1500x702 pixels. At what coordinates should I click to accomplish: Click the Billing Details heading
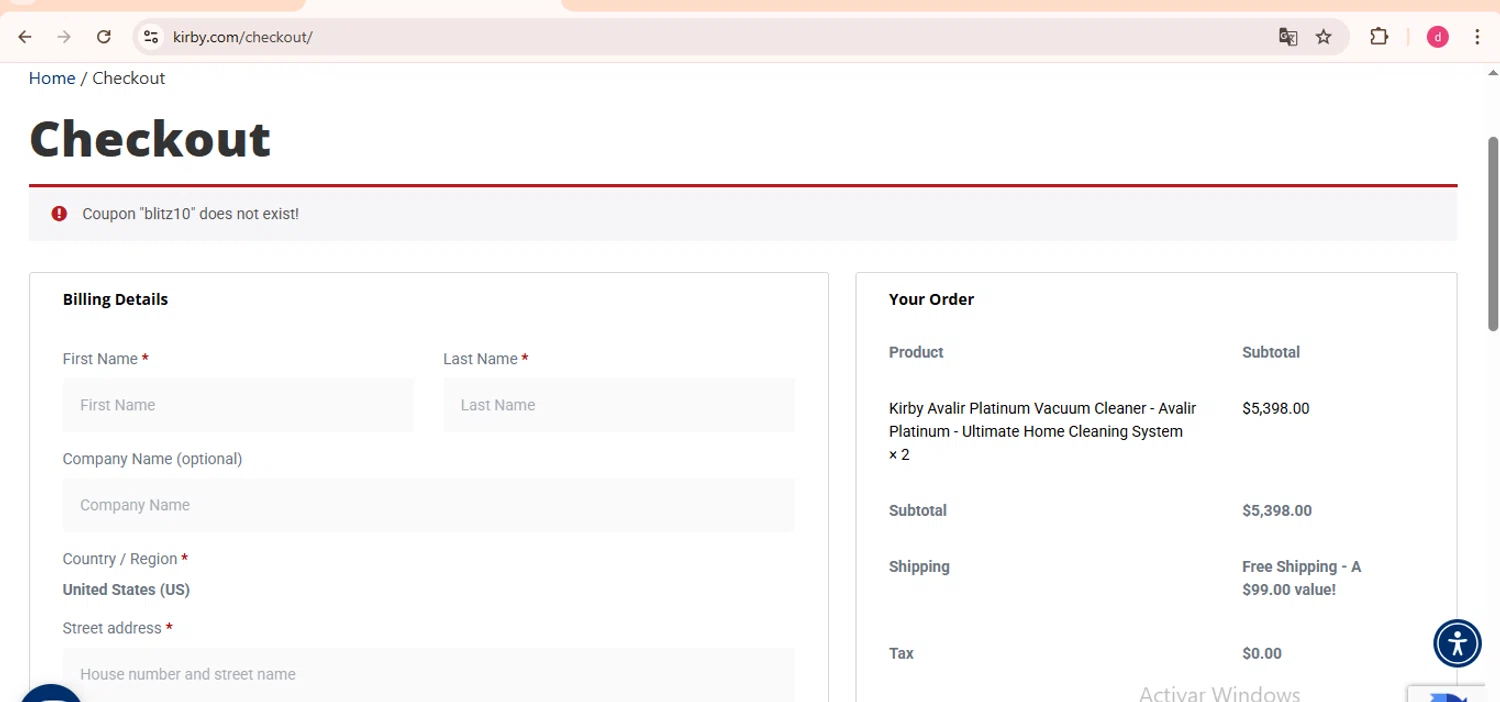[x=115, y=299]
